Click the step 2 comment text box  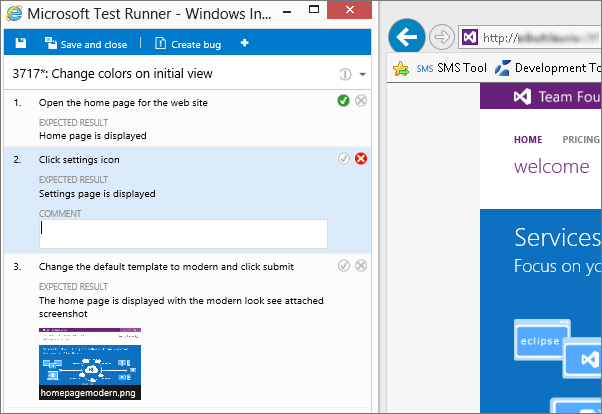click(183, 234)
